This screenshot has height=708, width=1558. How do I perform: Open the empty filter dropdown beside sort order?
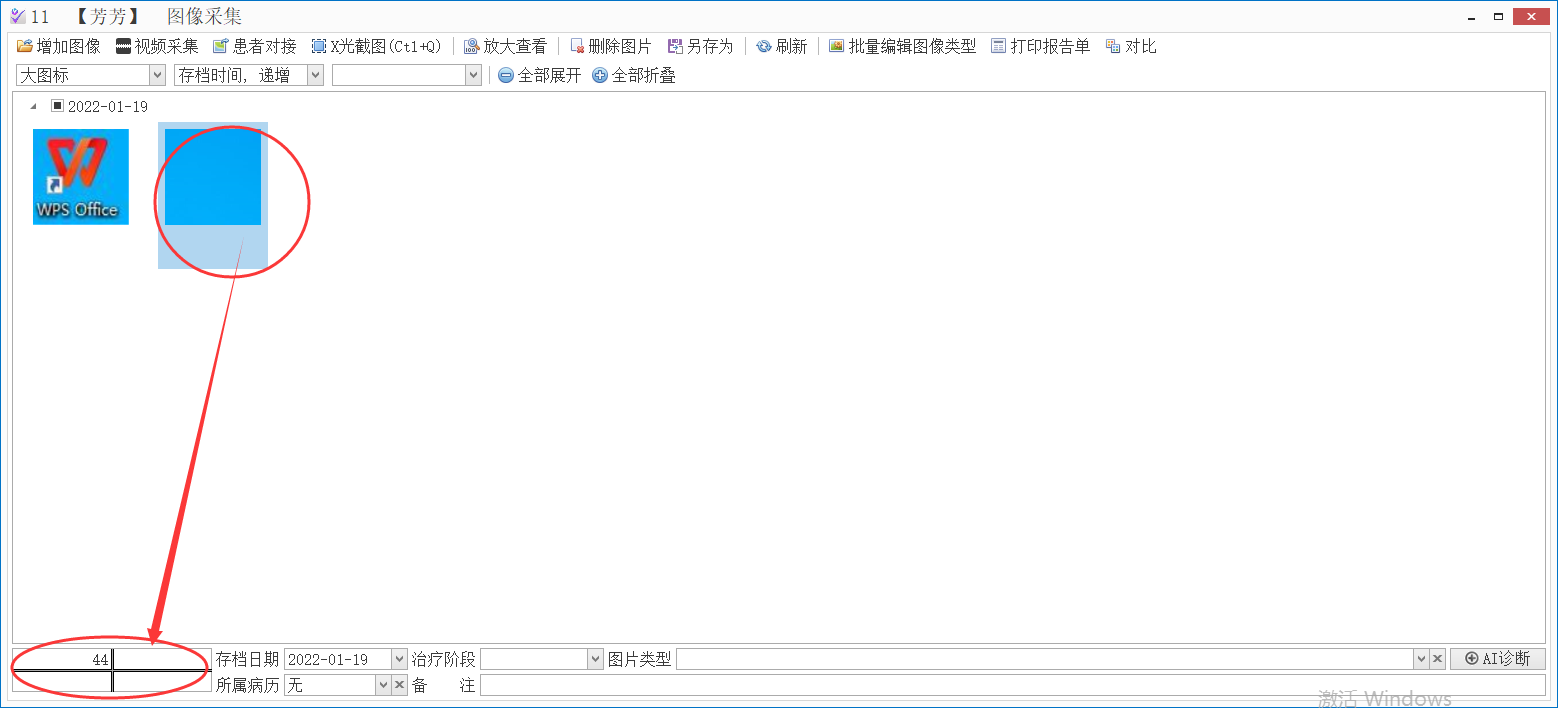(x=473, y=75)
